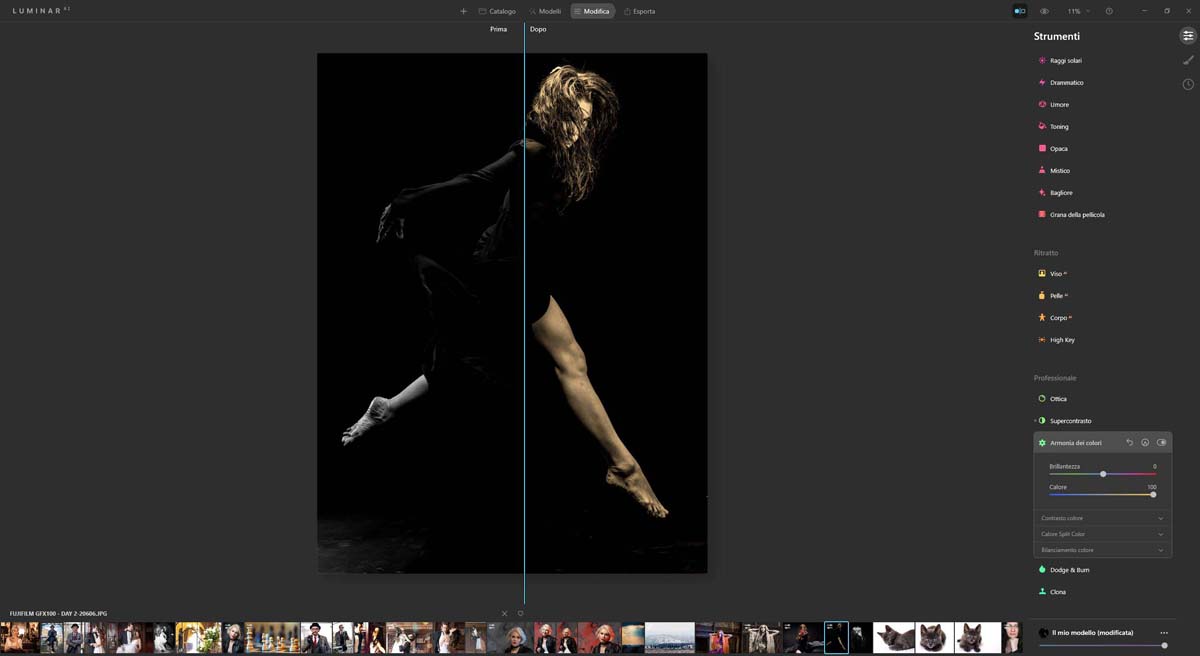
Task: Open the edit history clock icon
Action: point(1188,84)
